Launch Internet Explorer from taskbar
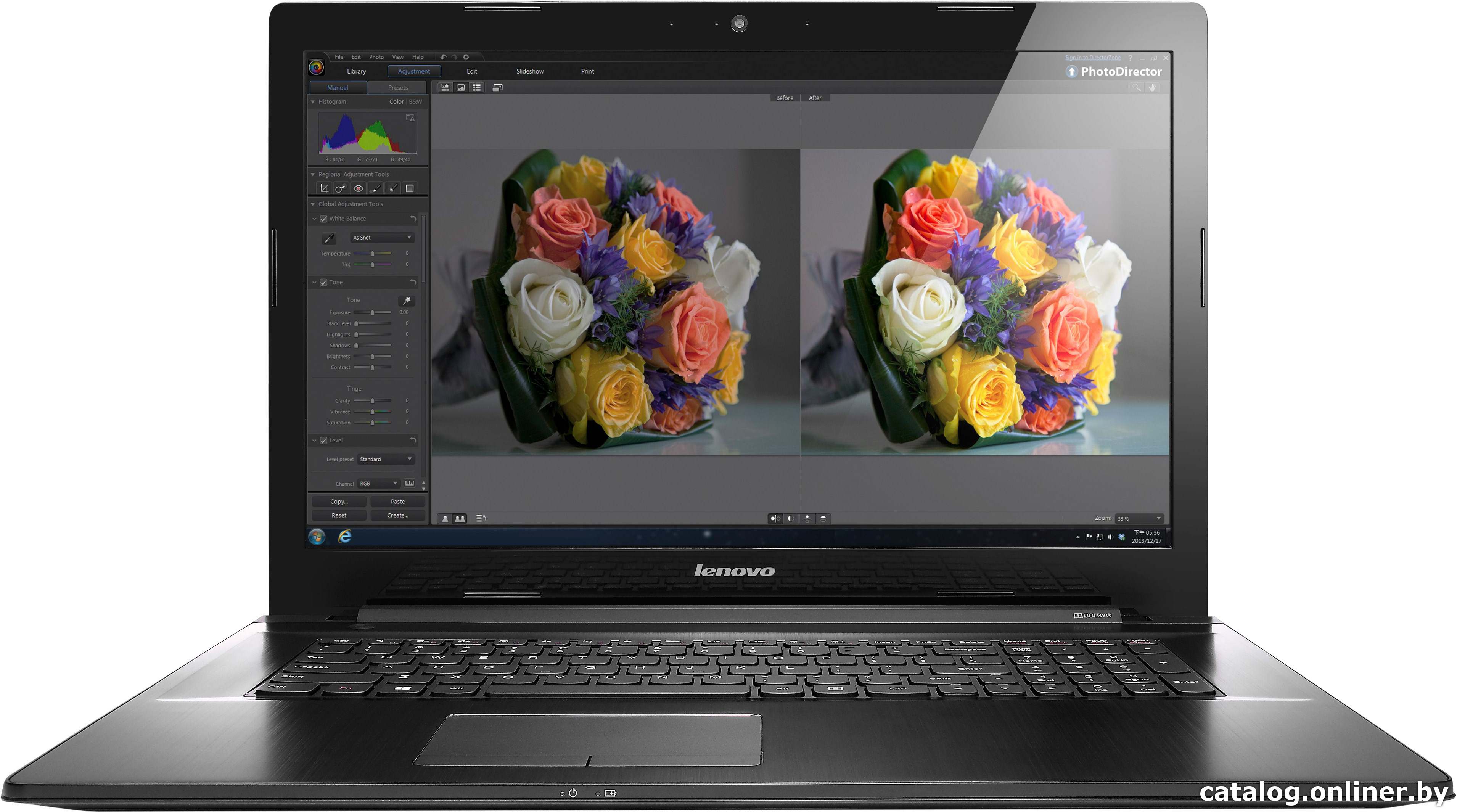 (x=344, y=537)
